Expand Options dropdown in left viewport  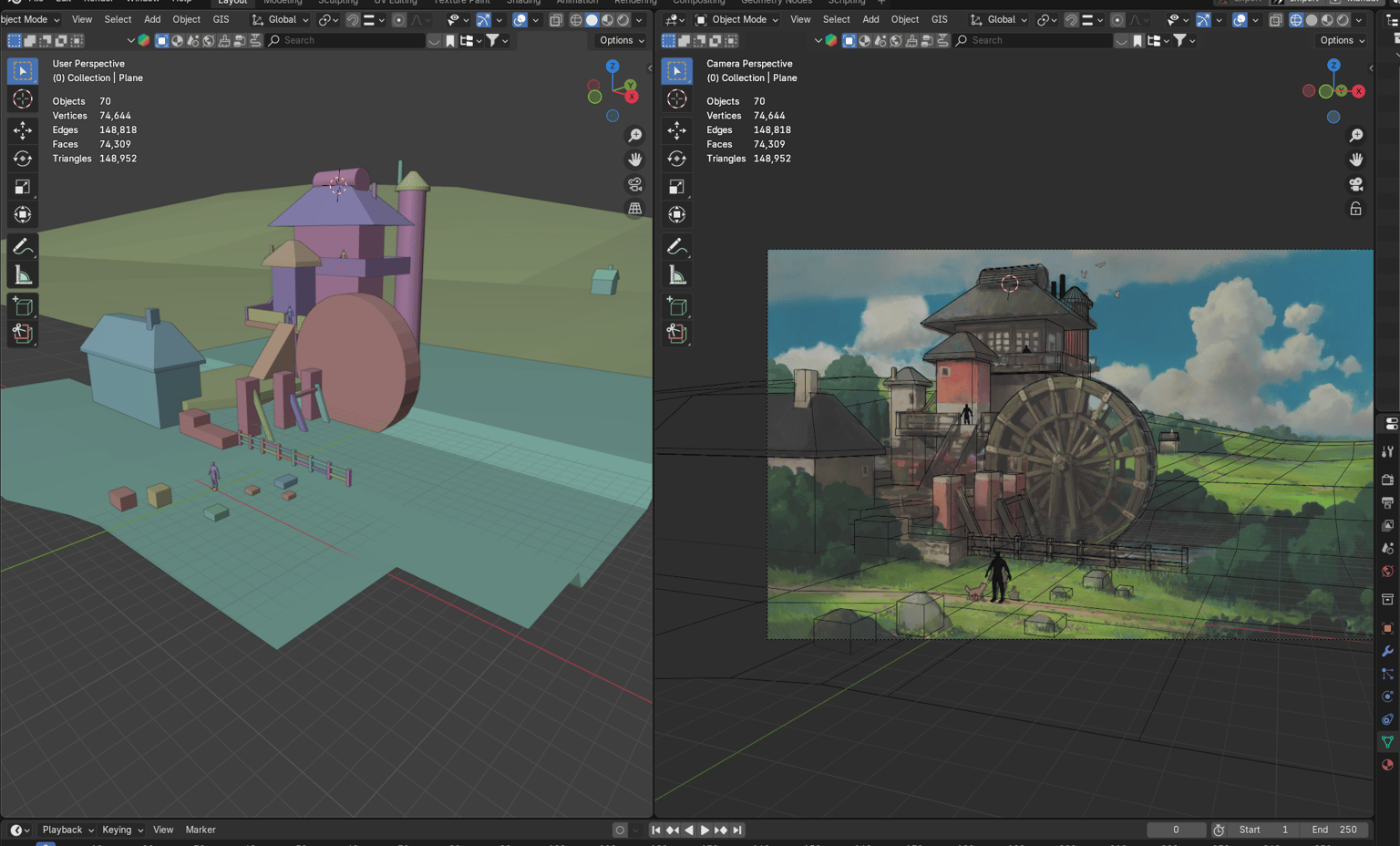click(622, 40)
